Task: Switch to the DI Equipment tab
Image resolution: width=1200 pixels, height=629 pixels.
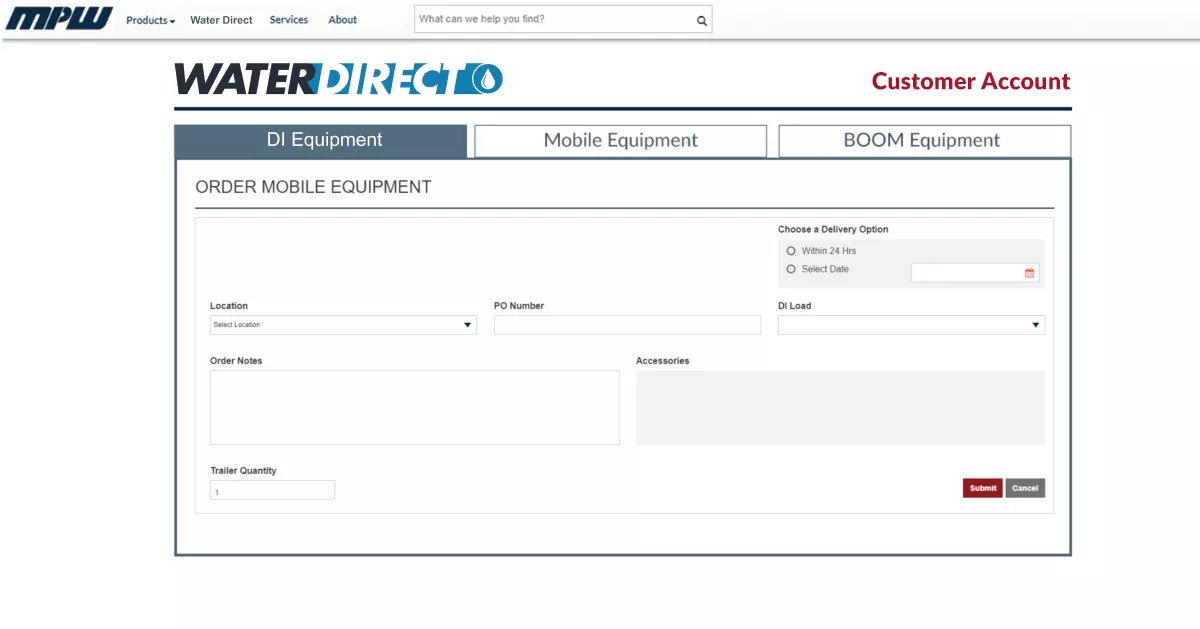Action: pyautogui.click(x=323, y=140)
